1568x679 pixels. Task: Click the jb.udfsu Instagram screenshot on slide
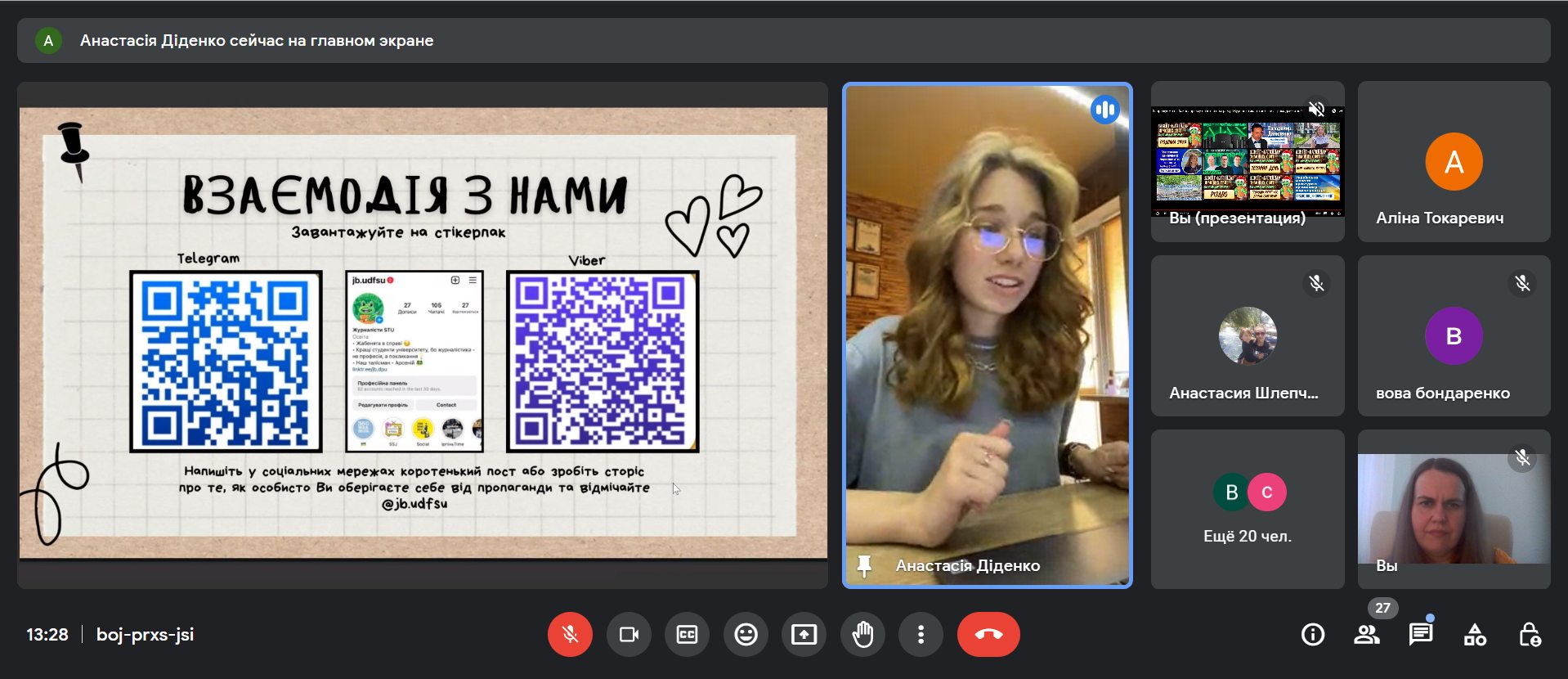[x=414, y=361]
